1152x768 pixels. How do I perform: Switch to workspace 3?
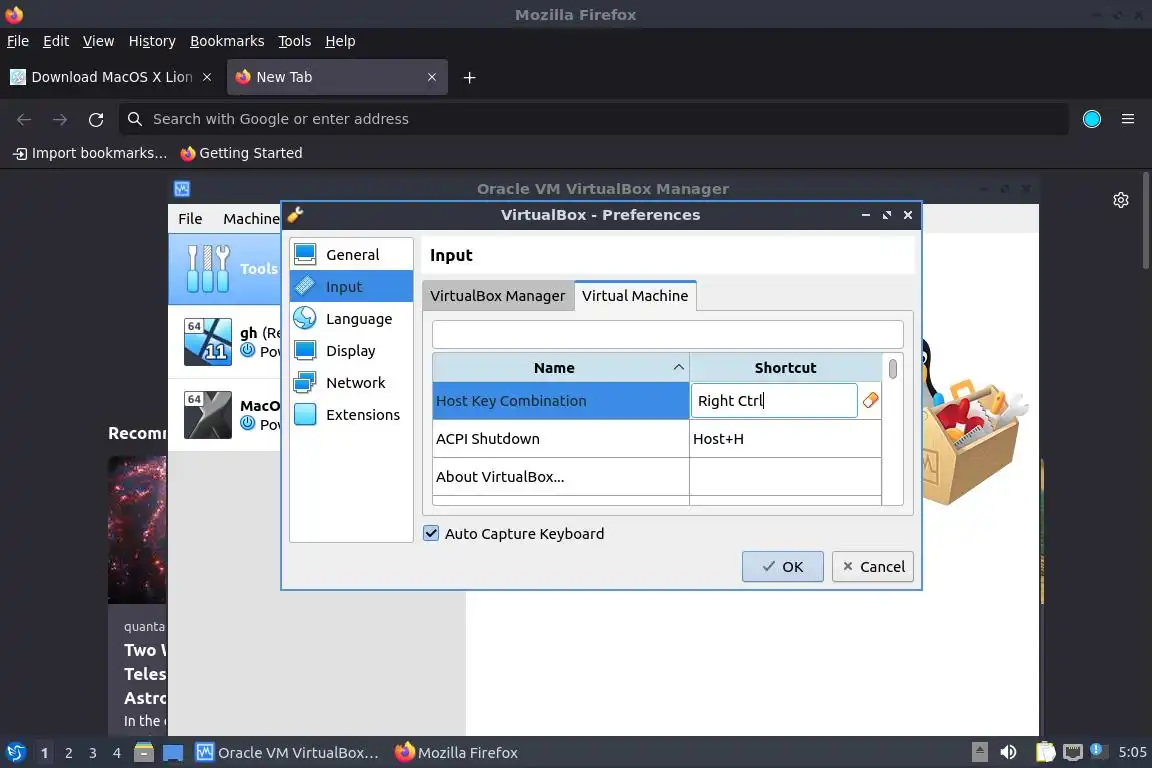pyautogui.click(x=93, y=753)
